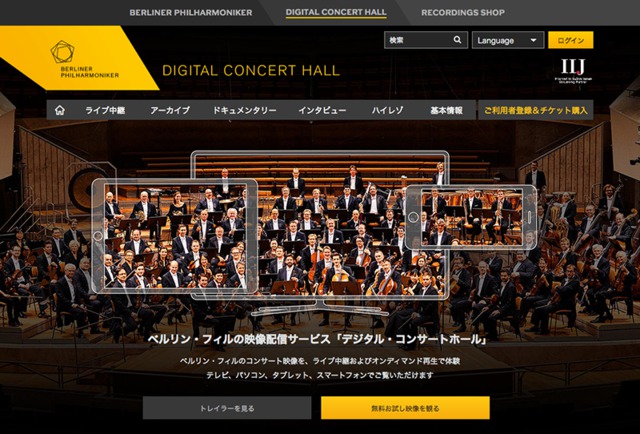Click the トレイラーを見る button

tap(227, 408)
